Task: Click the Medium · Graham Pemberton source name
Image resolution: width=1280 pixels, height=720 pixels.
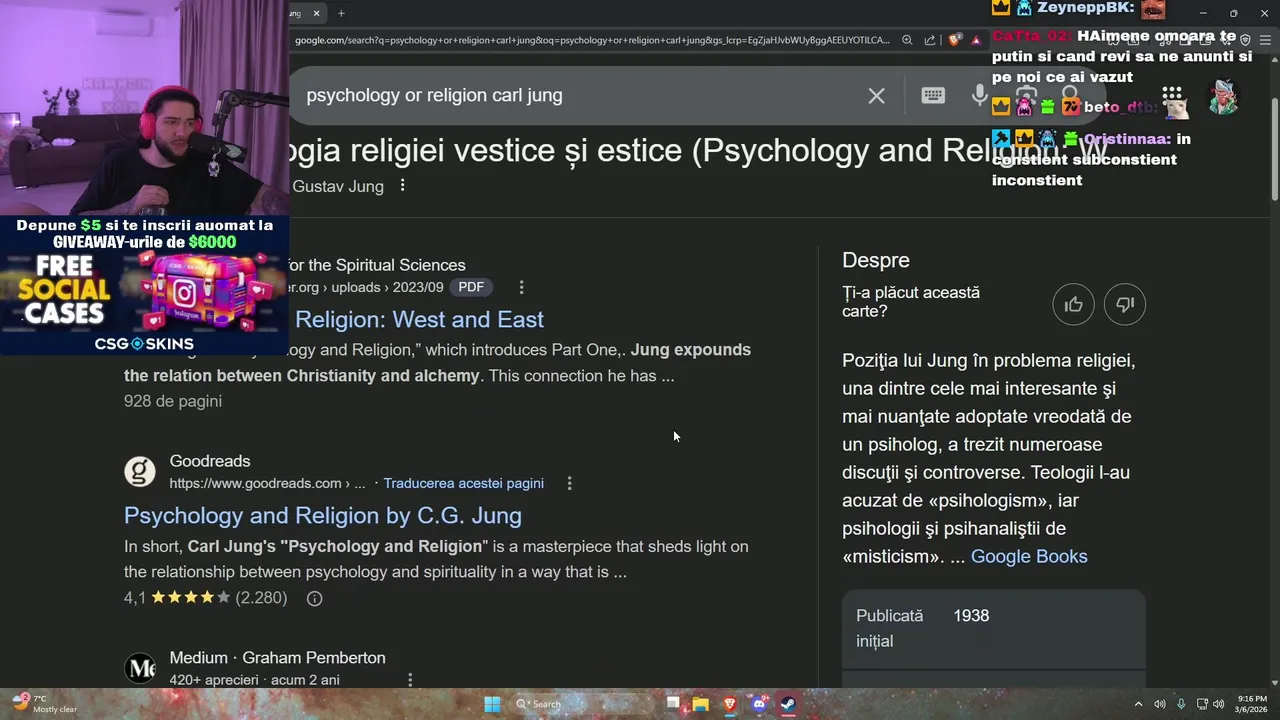Action: click(x=277, y=658)
